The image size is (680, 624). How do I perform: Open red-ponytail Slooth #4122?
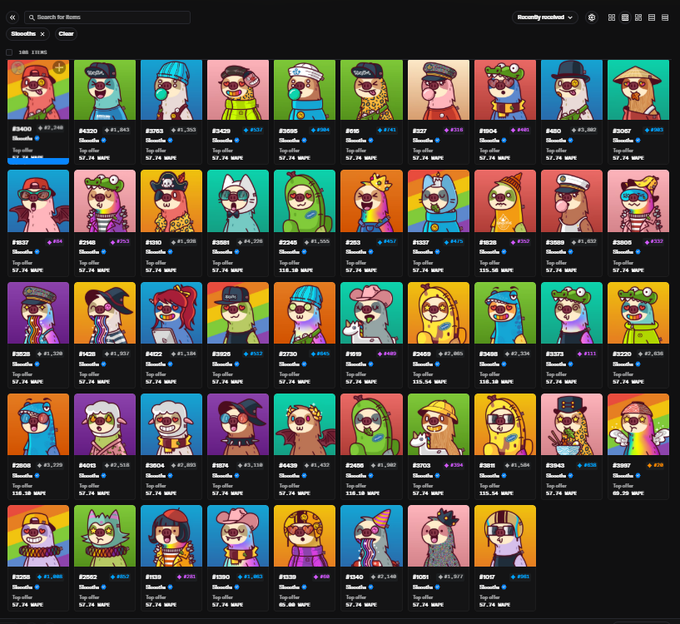click(x=171, y=313)
